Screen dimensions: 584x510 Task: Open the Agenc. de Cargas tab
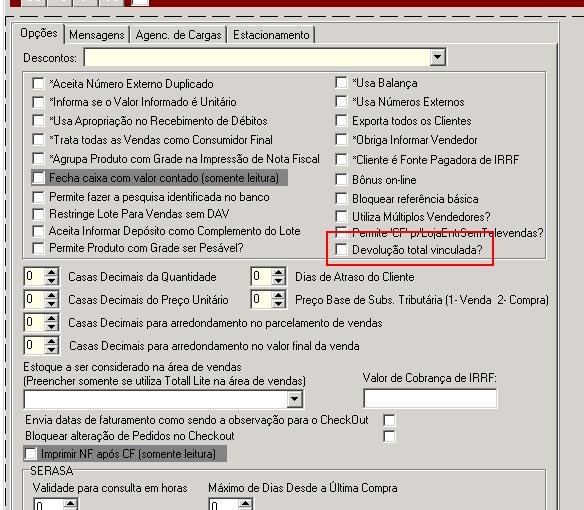tap(178, 35)
